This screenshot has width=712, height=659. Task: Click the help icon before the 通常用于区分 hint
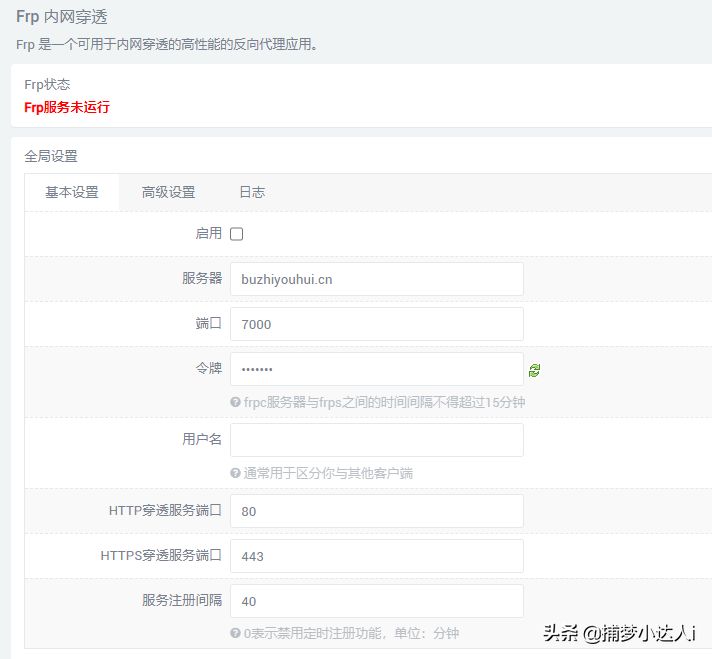235,473
